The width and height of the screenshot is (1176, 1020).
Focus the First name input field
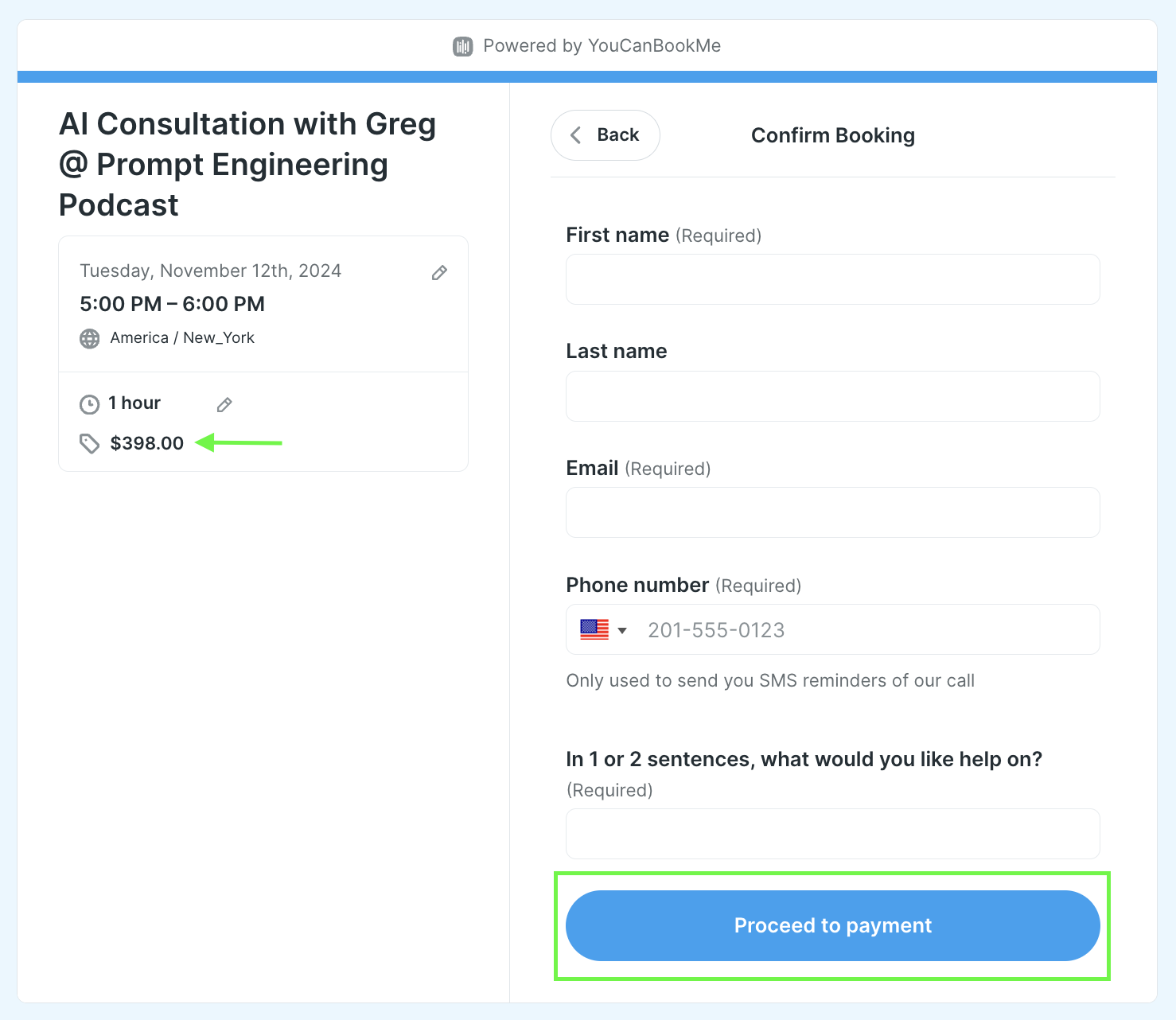[832, 279]
